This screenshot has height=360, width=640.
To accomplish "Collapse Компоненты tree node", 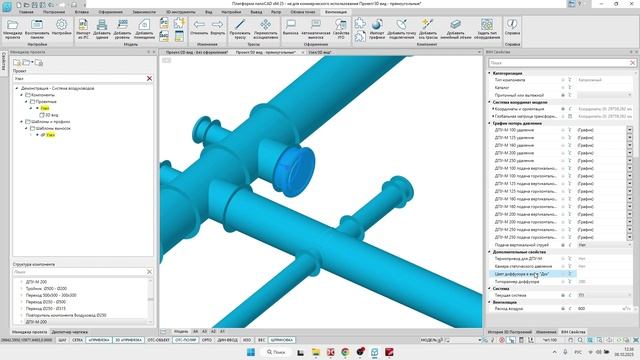I will (22, 95).
